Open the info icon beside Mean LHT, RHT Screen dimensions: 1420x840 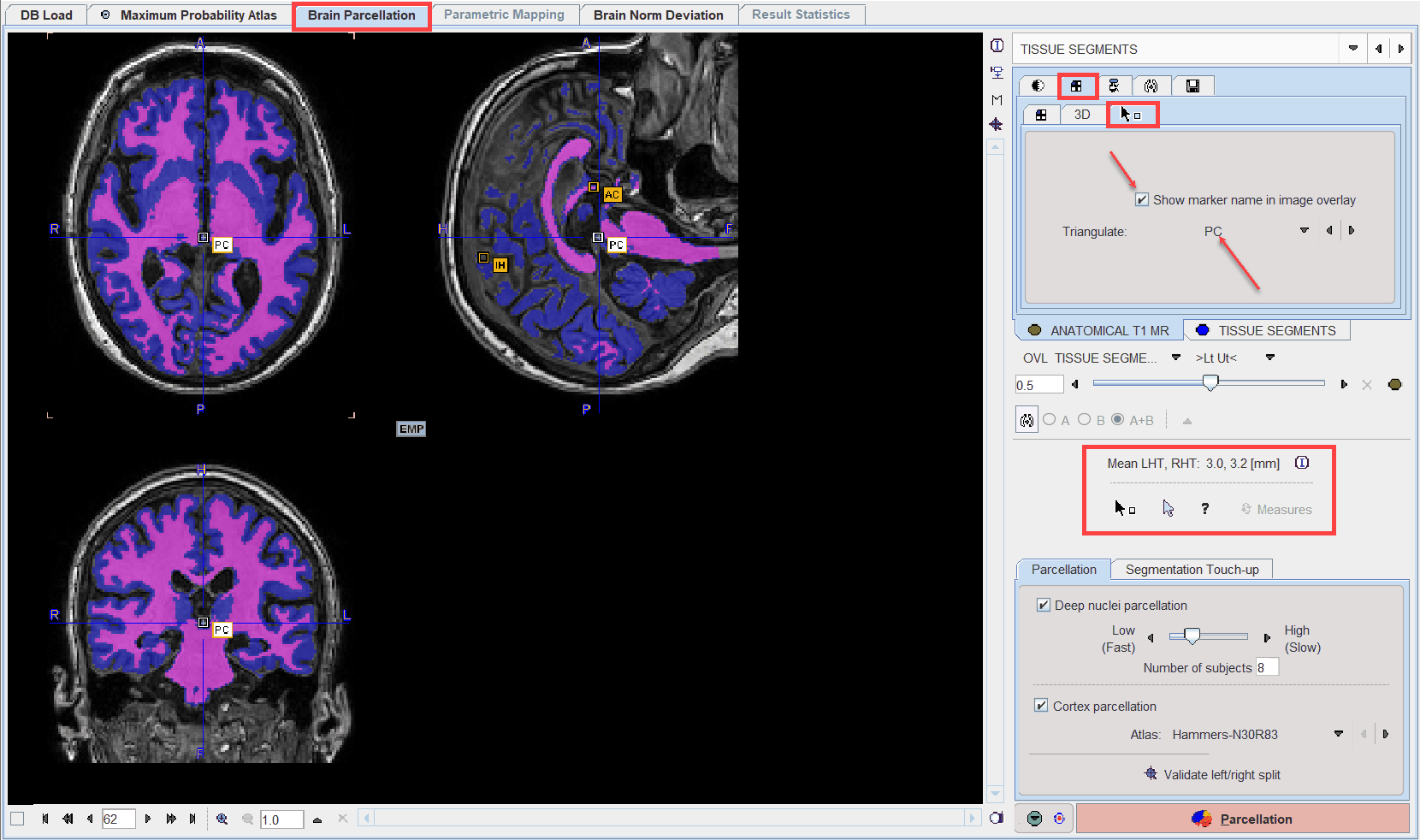coord(1302,463)
